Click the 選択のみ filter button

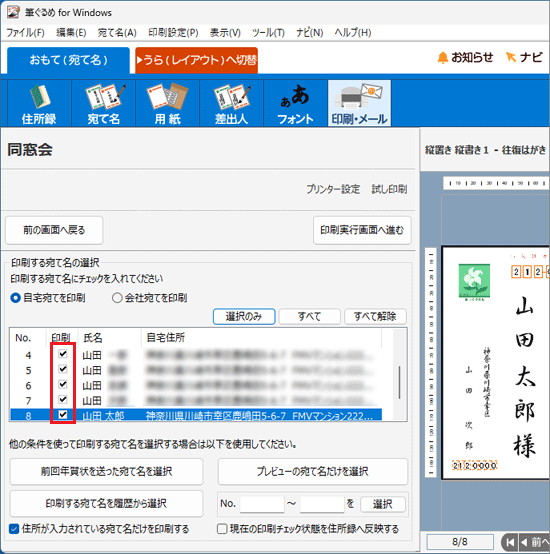coord(244,316)
